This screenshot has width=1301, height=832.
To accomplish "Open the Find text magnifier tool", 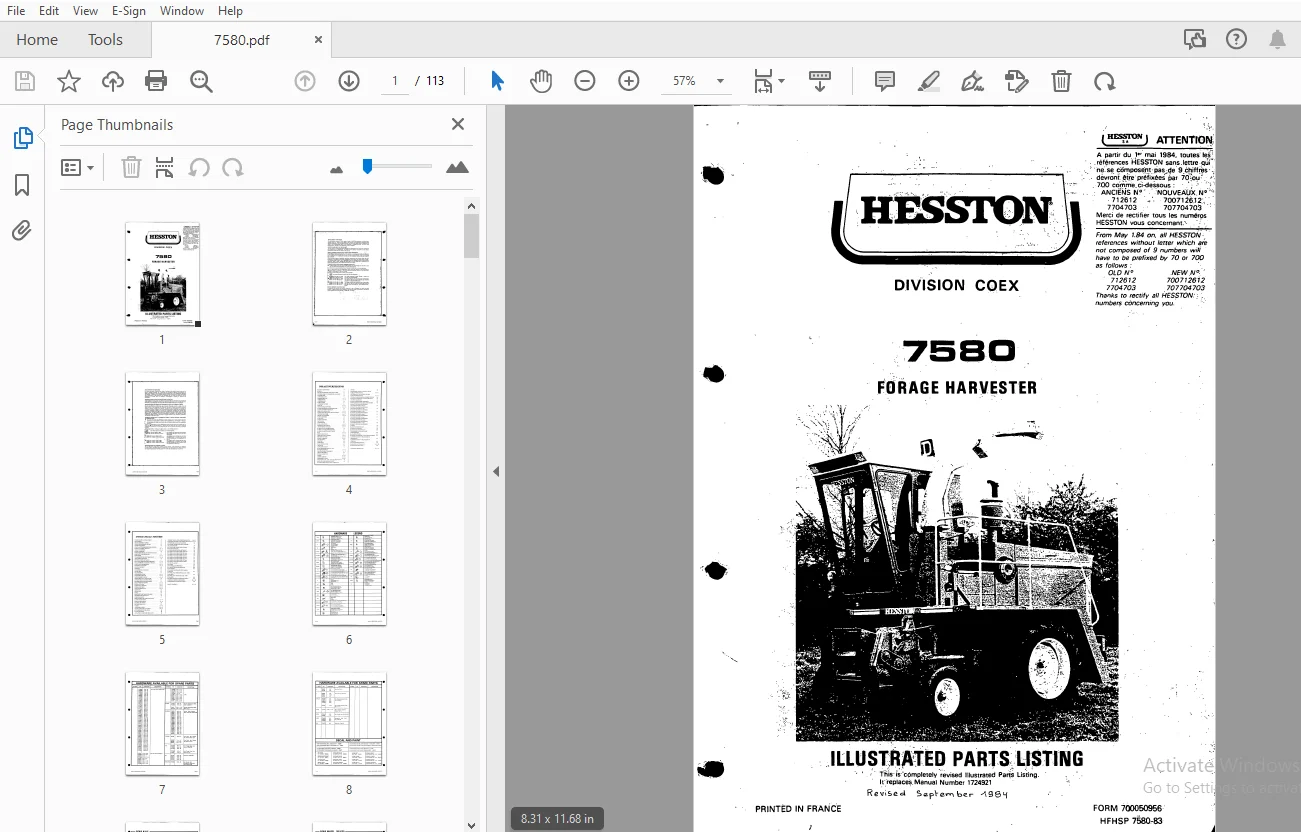I will (x=201, y=81).
